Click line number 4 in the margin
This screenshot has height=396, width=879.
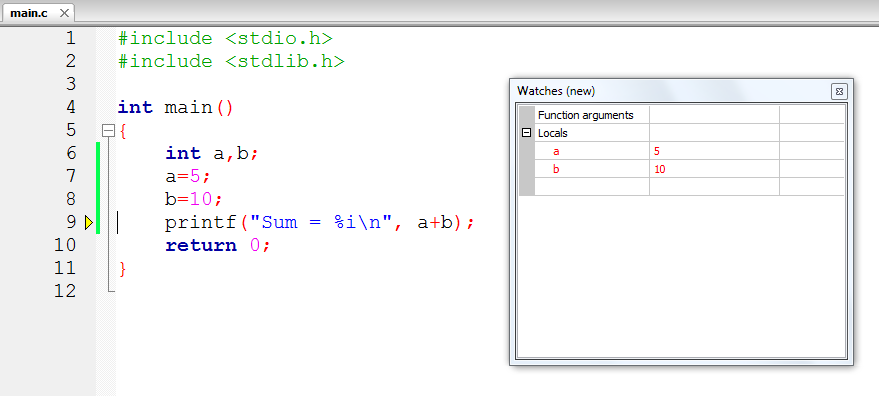(x=70, y=107)
